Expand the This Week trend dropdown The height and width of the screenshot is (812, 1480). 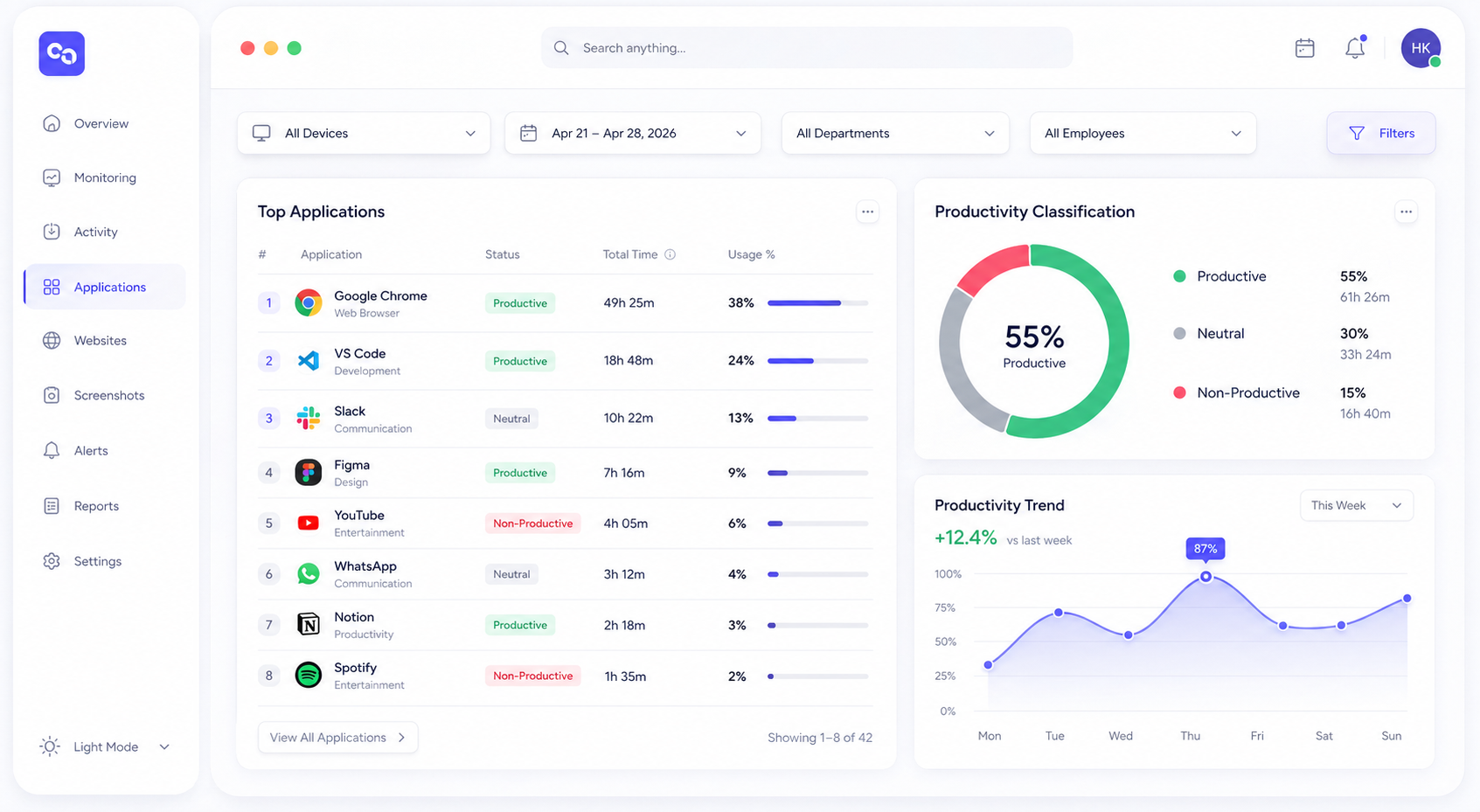[x=1356, y=505]
